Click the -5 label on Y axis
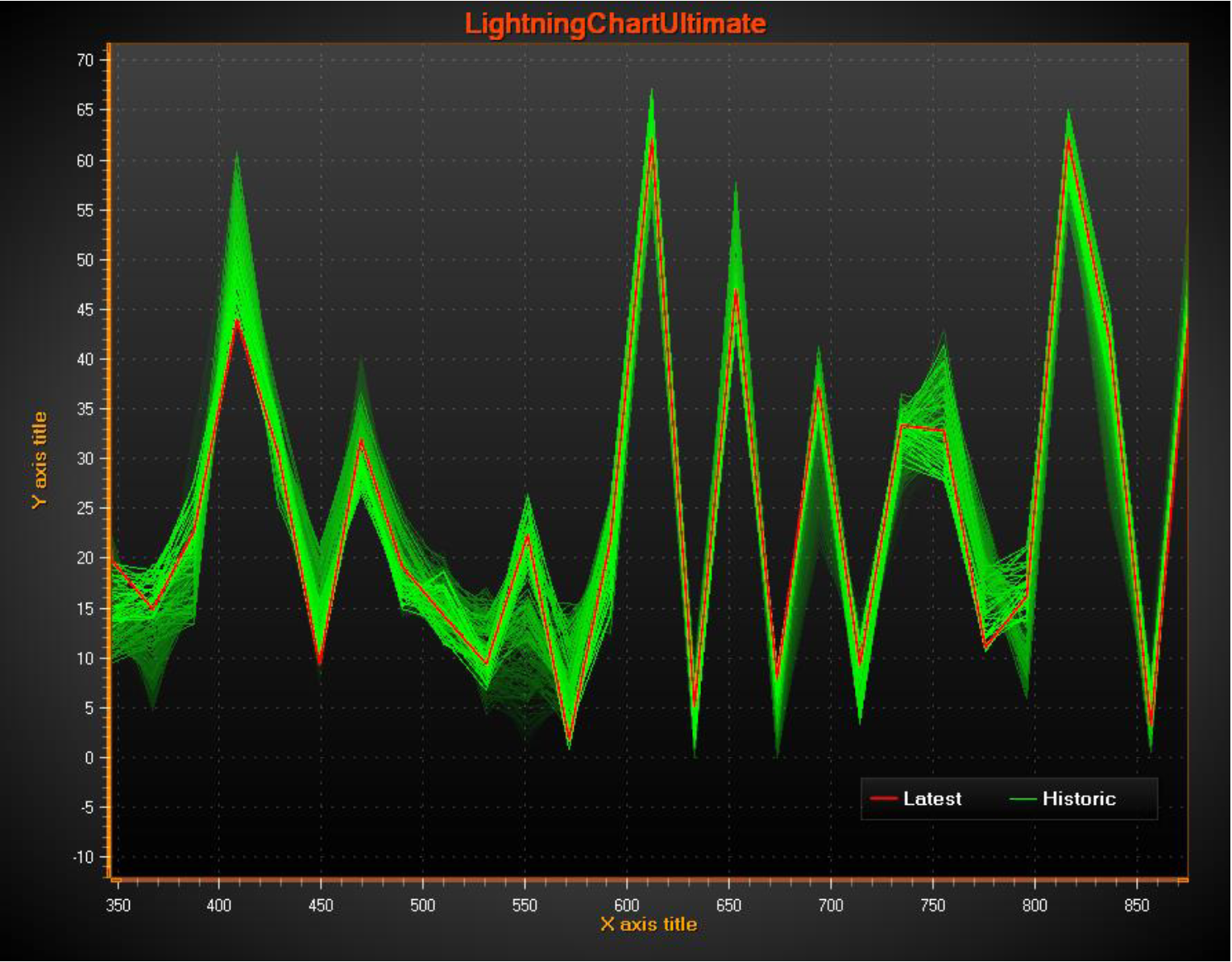Image resolution: width=1232 pixels, height=962 pixels. 86,807
